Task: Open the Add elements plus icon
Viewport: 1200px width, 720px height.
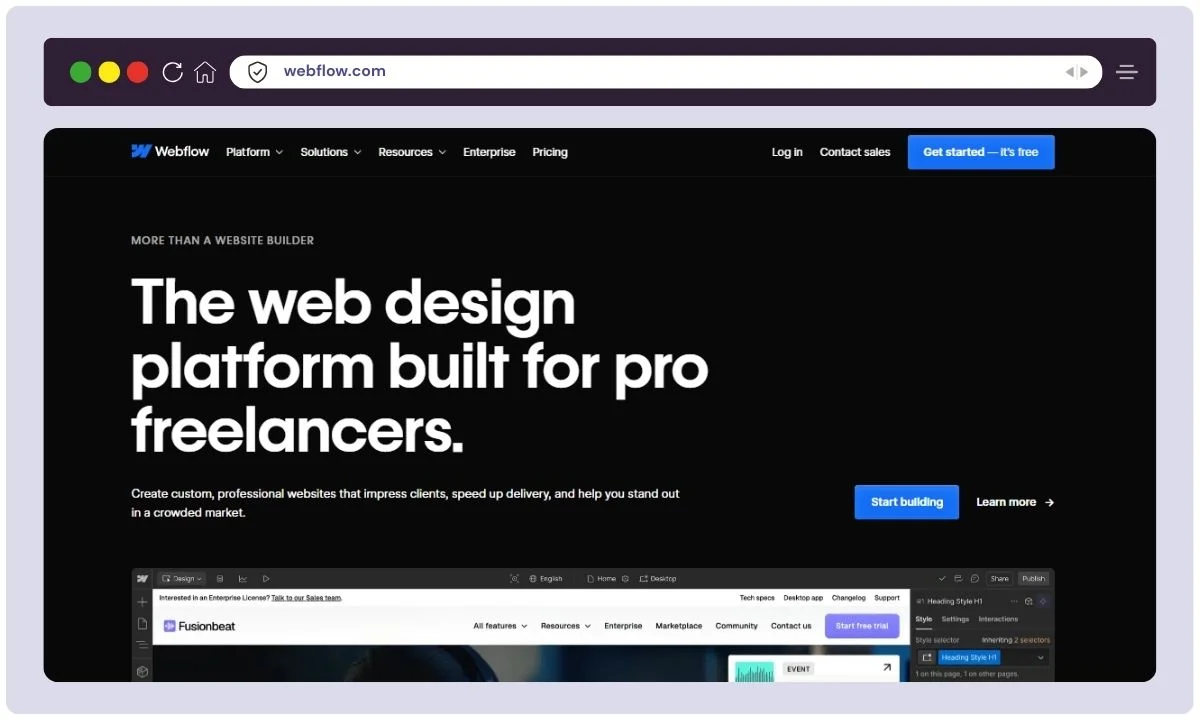Action: pyautogui.click(x=142, y=602)
